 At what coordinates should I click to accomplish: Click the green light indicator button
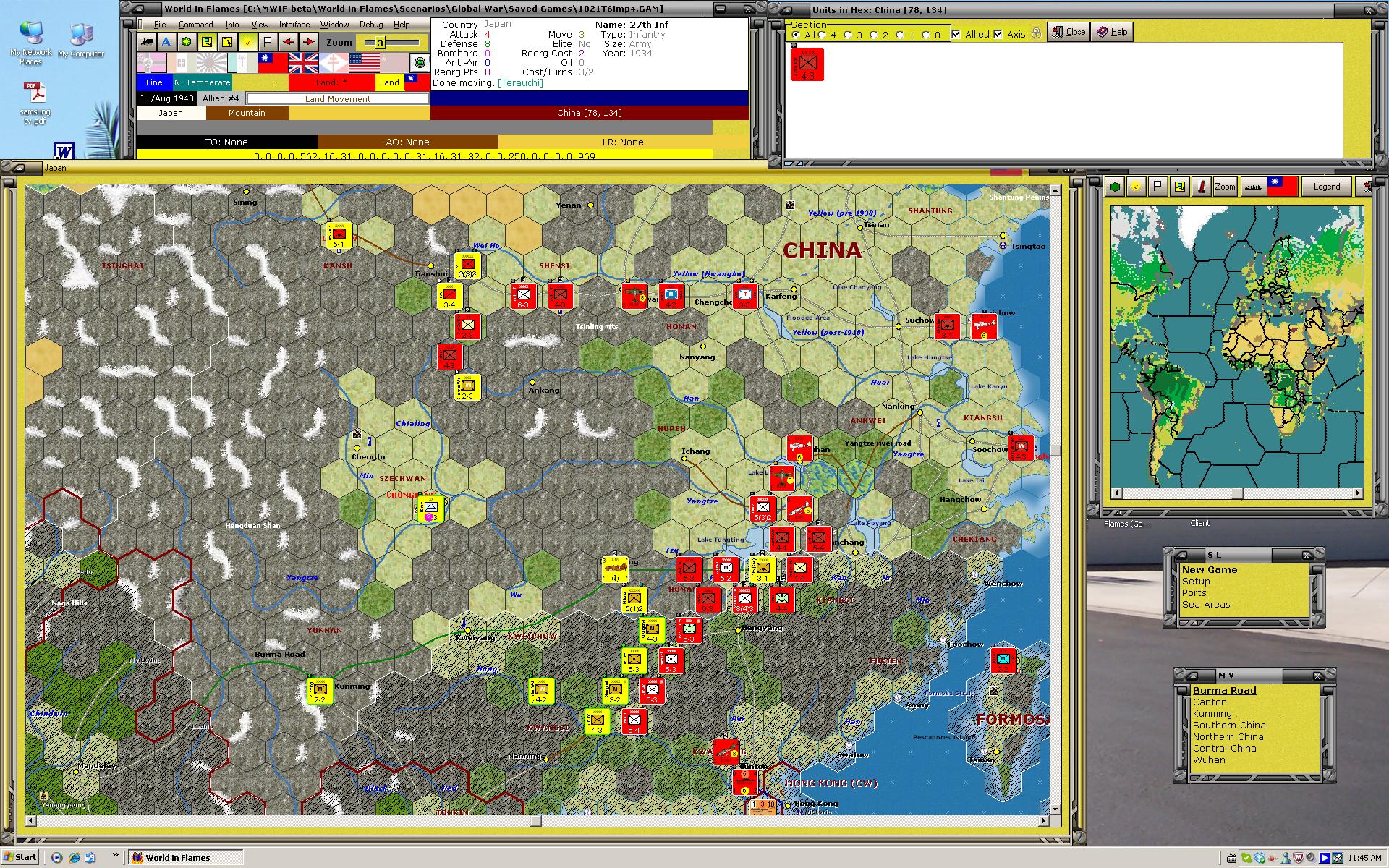click(x=420, y=63)
